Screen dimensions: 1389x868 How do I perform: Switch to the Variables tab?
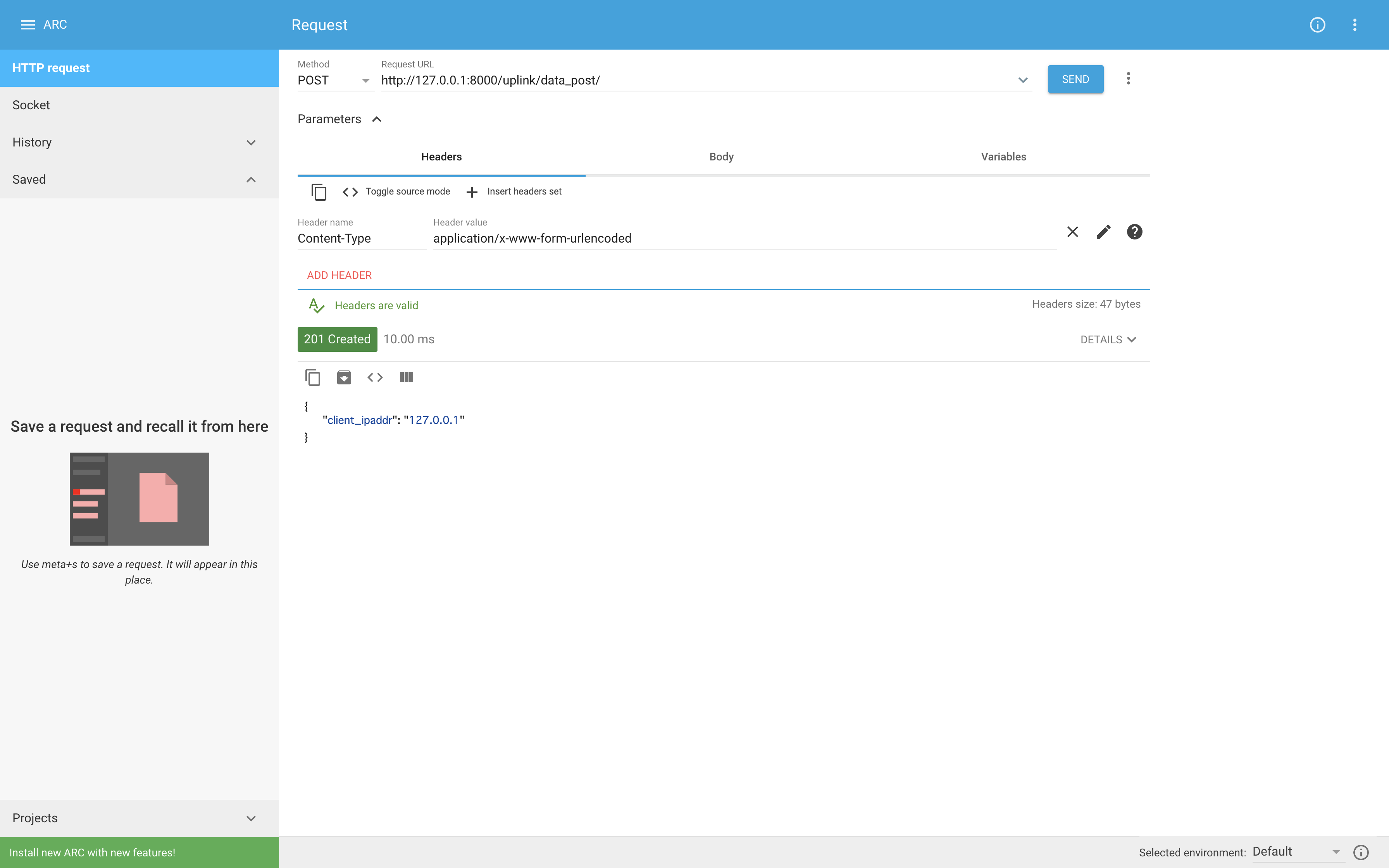[x=1003, y=157]
